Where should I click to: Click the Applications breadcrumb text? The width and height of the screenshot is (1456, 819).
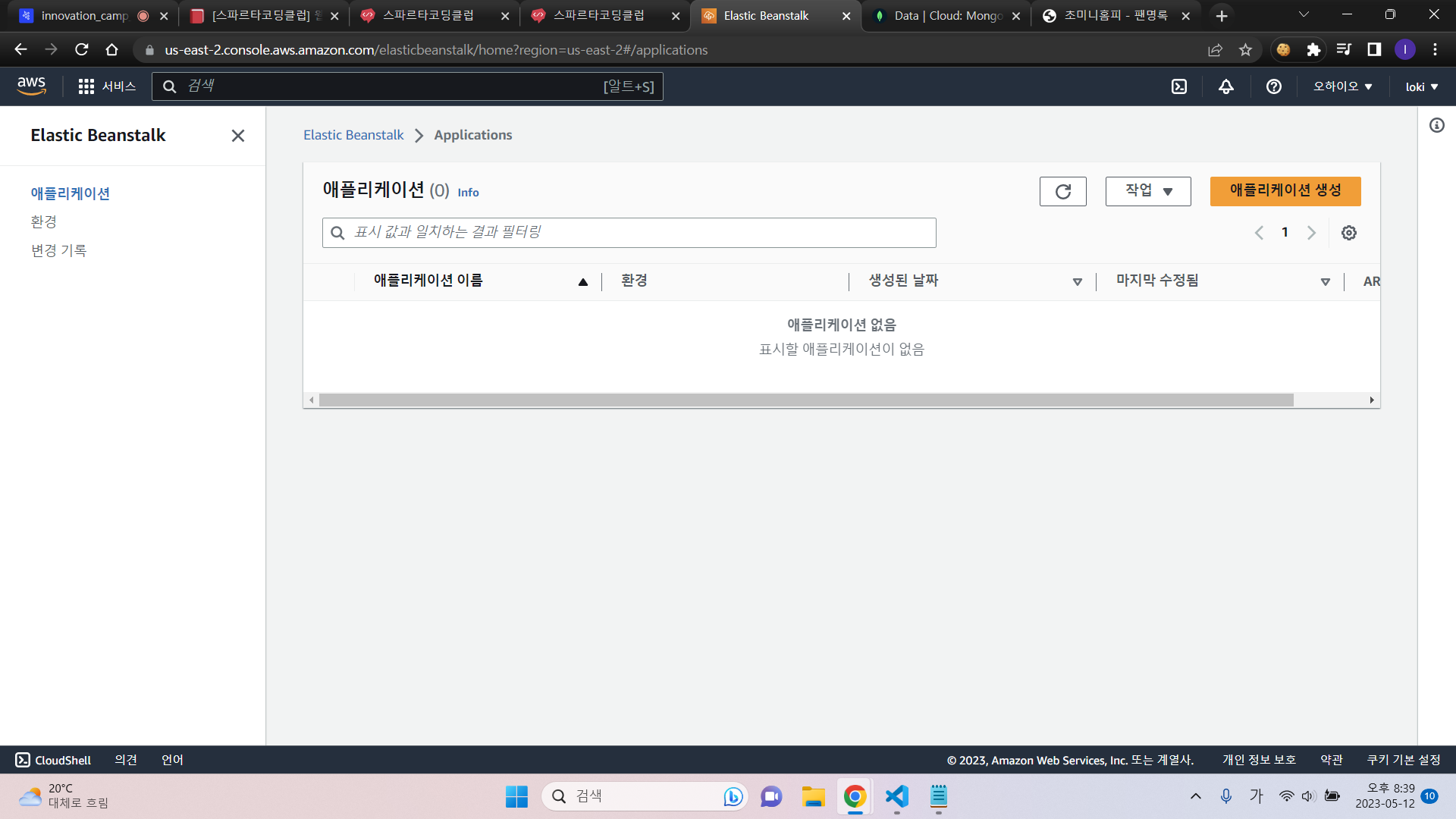(473, 135)
